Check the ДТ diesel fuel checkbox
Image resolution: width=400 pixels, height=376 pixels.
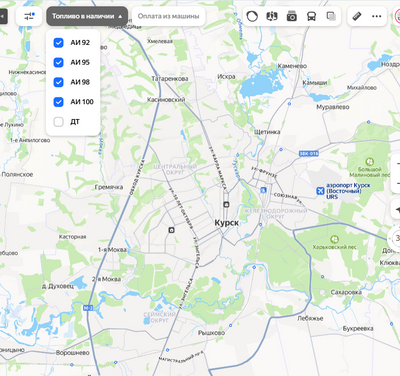click(58, 122)
